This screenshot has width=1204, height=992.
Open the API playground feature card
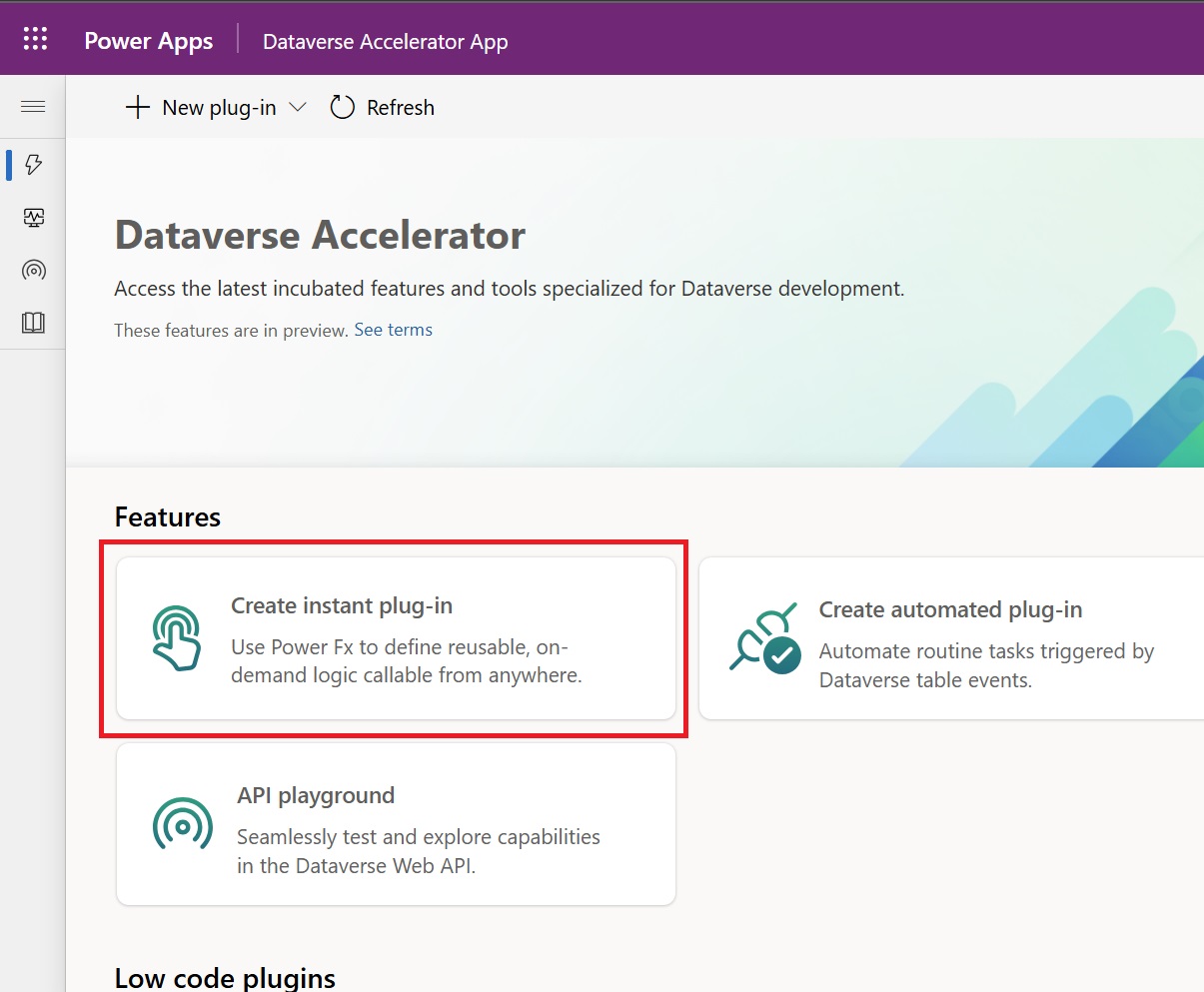(x=396, y=824)
